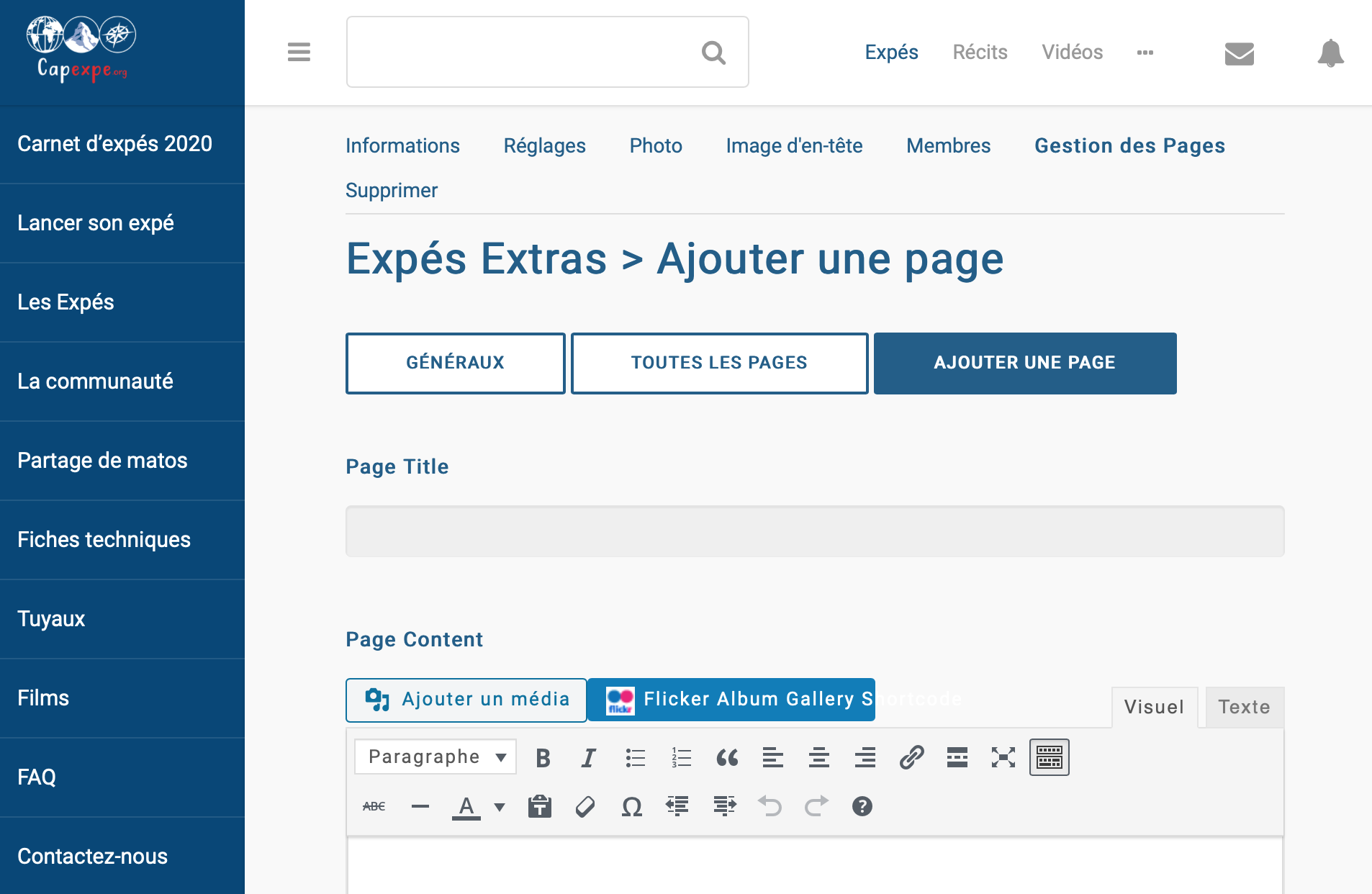Insert a horizontal line
This screenshot has width=1372, height=894.
(x=420, y=806)
